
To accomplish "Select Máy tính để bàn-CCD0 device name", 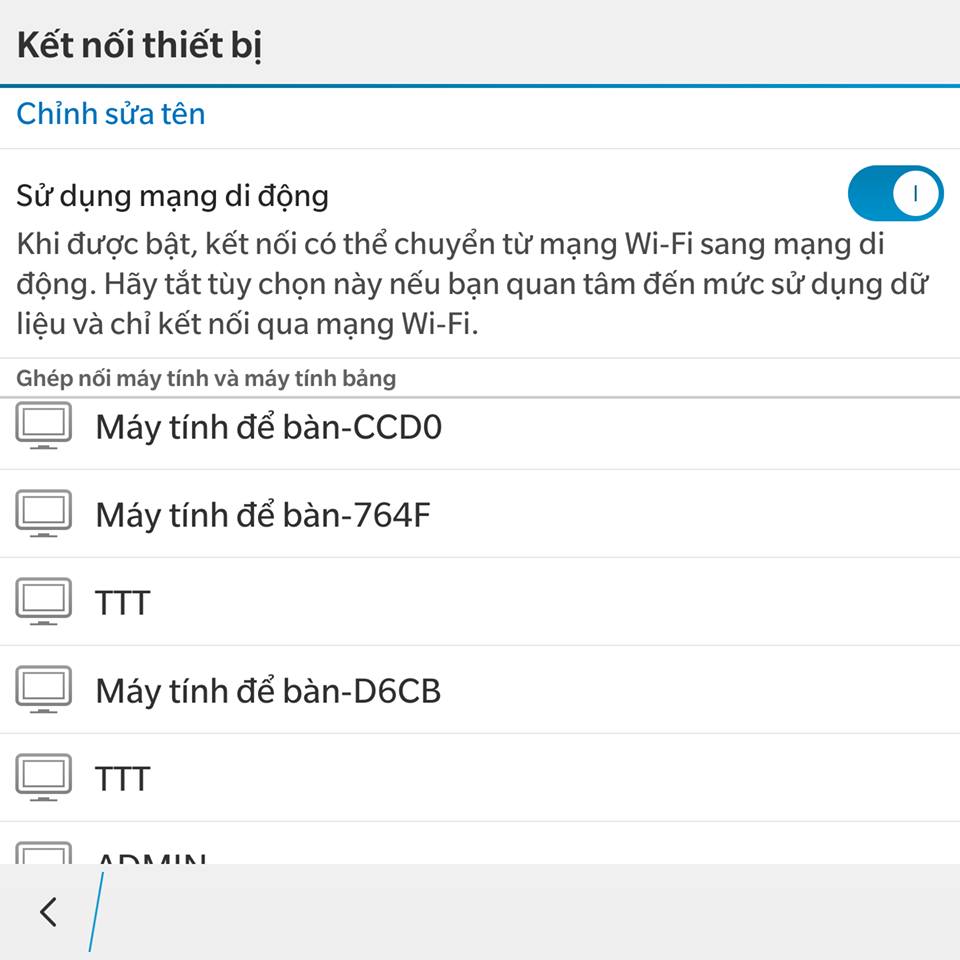I will coord(269,427).
